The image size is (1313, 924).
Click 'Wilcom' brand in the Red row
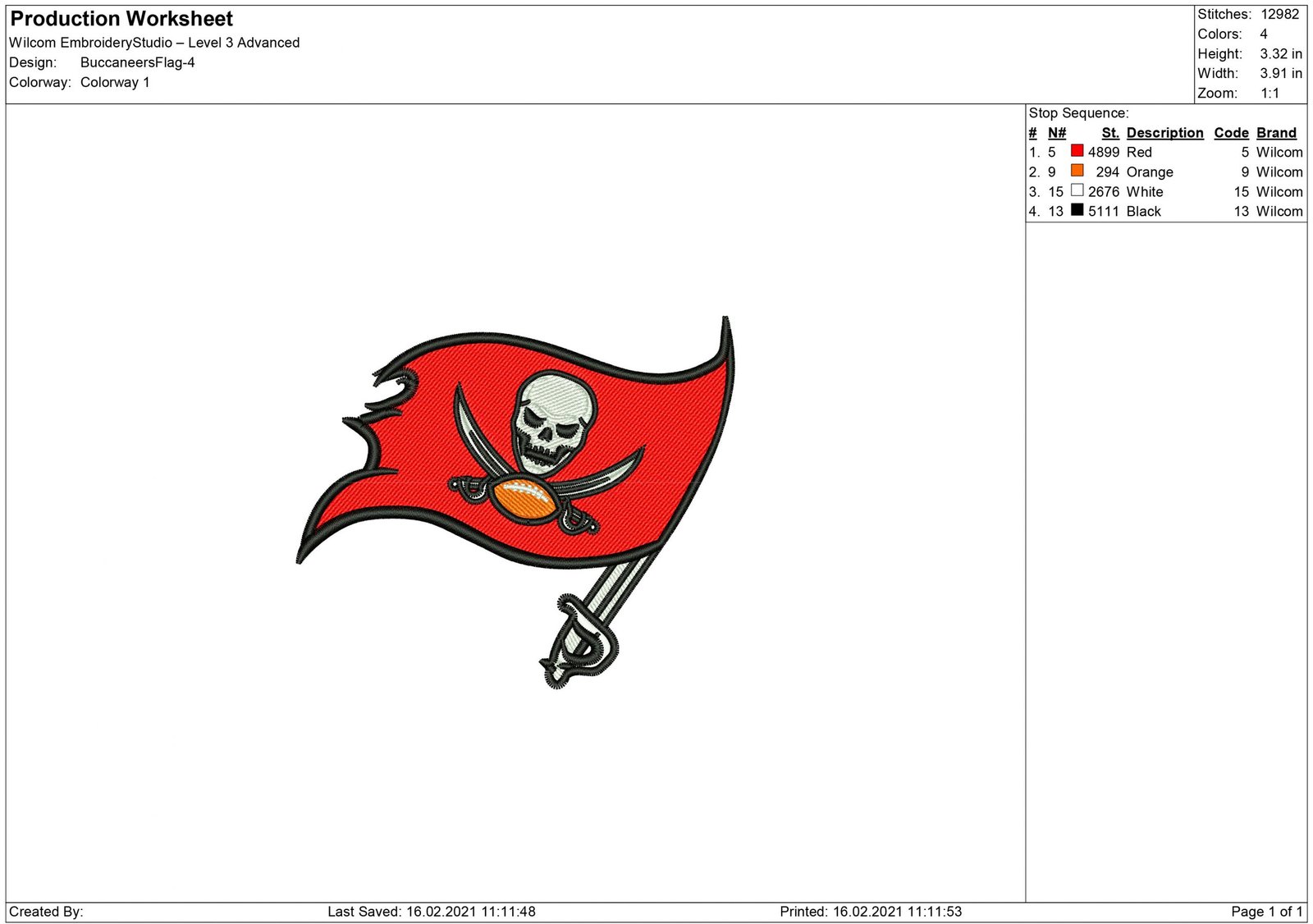click(1279, 152)
